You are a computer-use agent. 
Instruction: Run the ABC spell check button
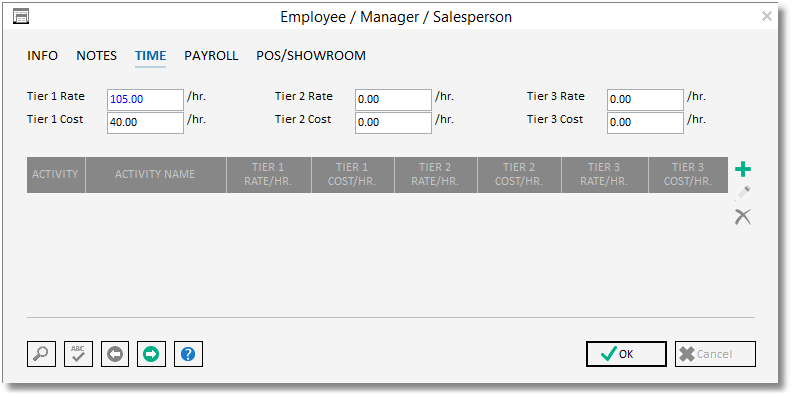coord(78,354)
